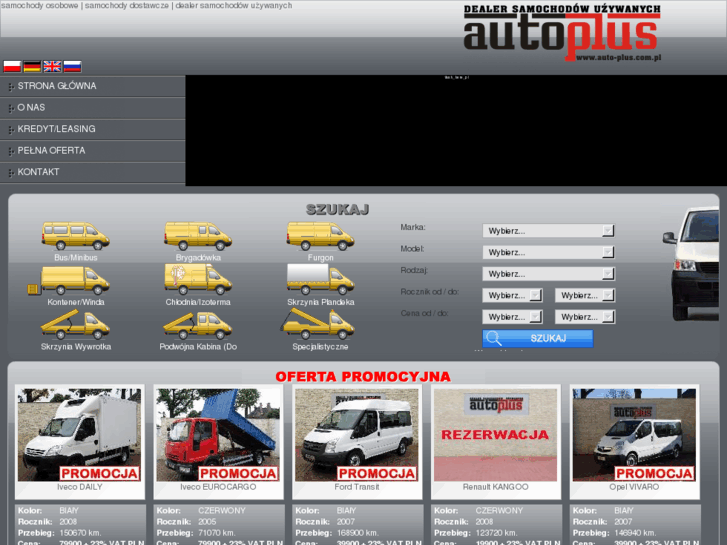727x545 pixels.
Task: Select the Skrzynia Plandeka truck icon
Action: point(320,280)
